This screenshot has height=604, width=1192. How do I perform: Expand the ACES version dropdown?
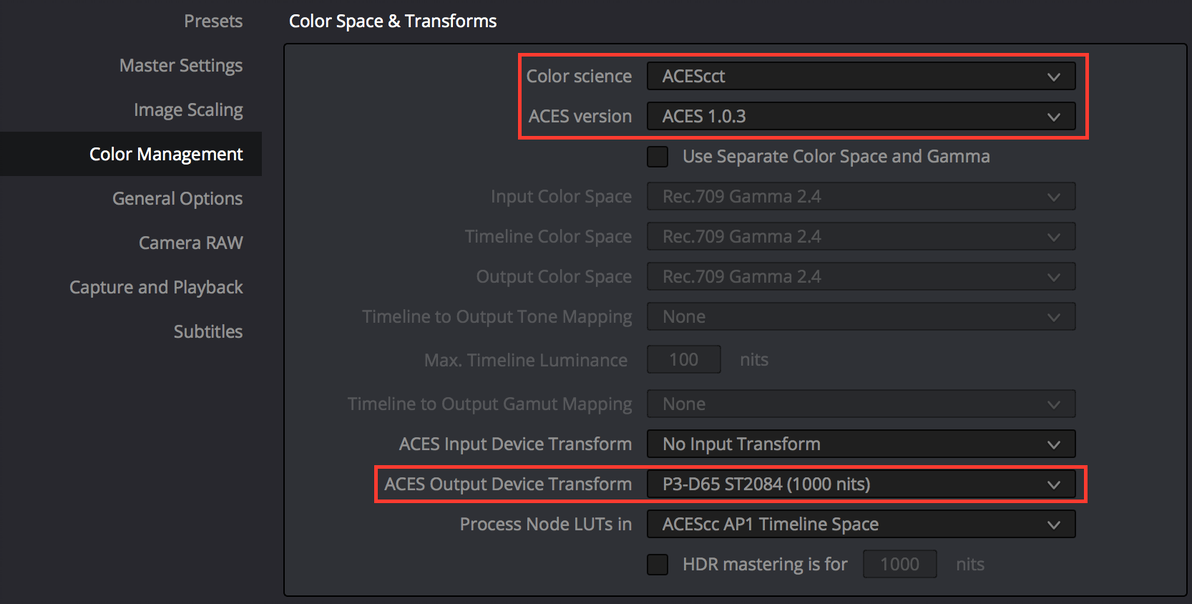[x=860, y=116]
